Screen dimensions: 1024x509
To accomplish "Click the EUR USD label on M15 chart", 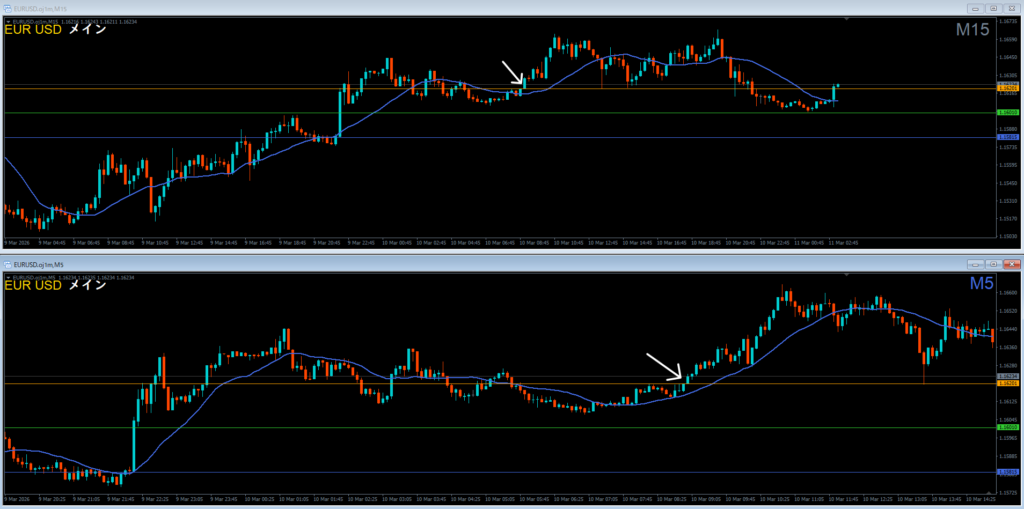I will point(34,30).
